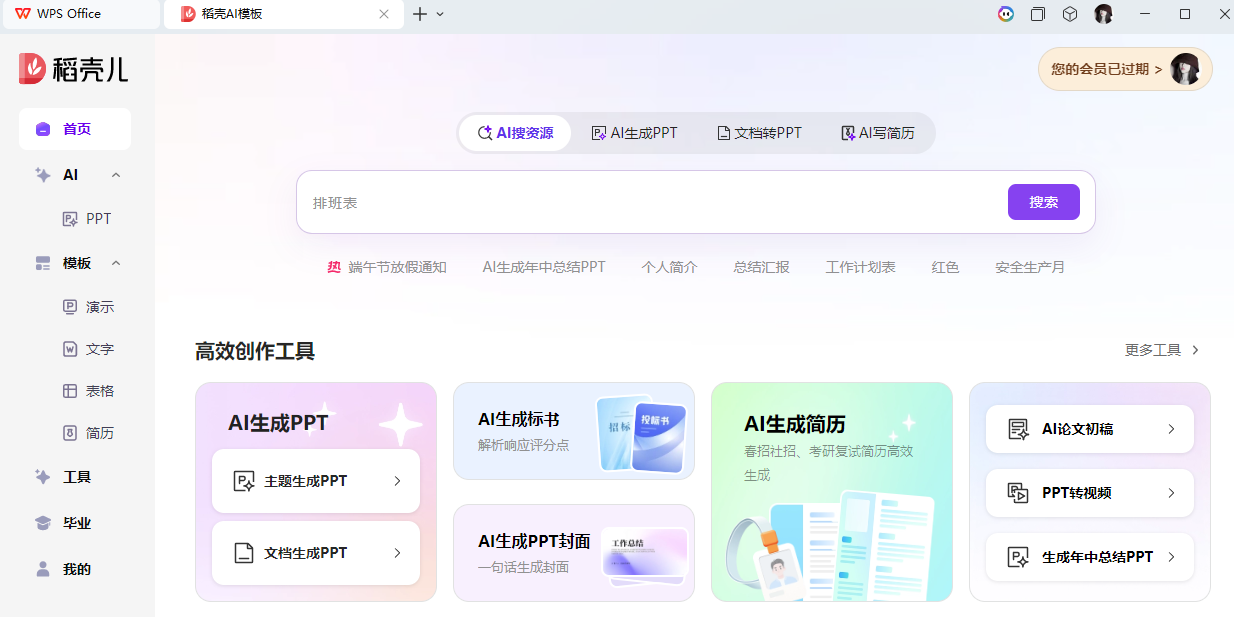1234x617 pixels.
Task: Click the 个人简介 suggestion
Action: click(x=669, y=267)
